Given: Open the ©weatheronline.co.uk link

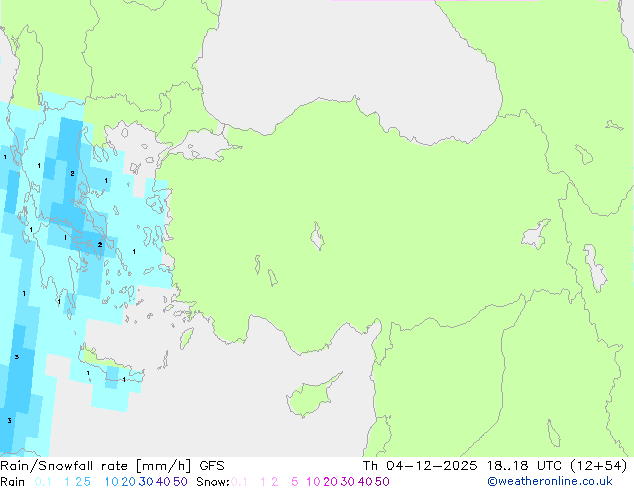Looking at the screenshot, I should tap(550, 482).
